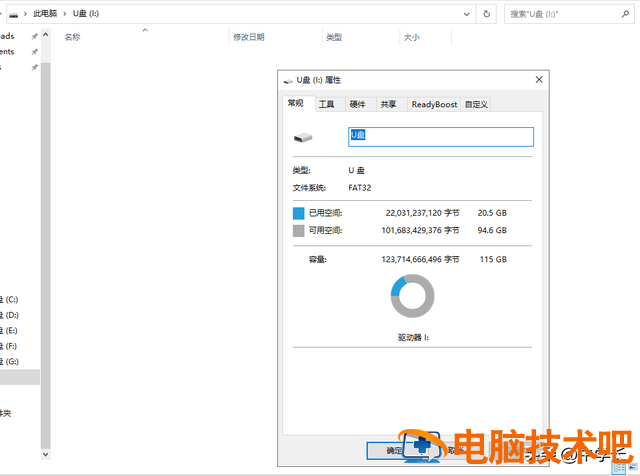This screenshot has height=476, width=640.
Task: Click the refresh icon beside the address bar
Action: (x=486, y=14)
